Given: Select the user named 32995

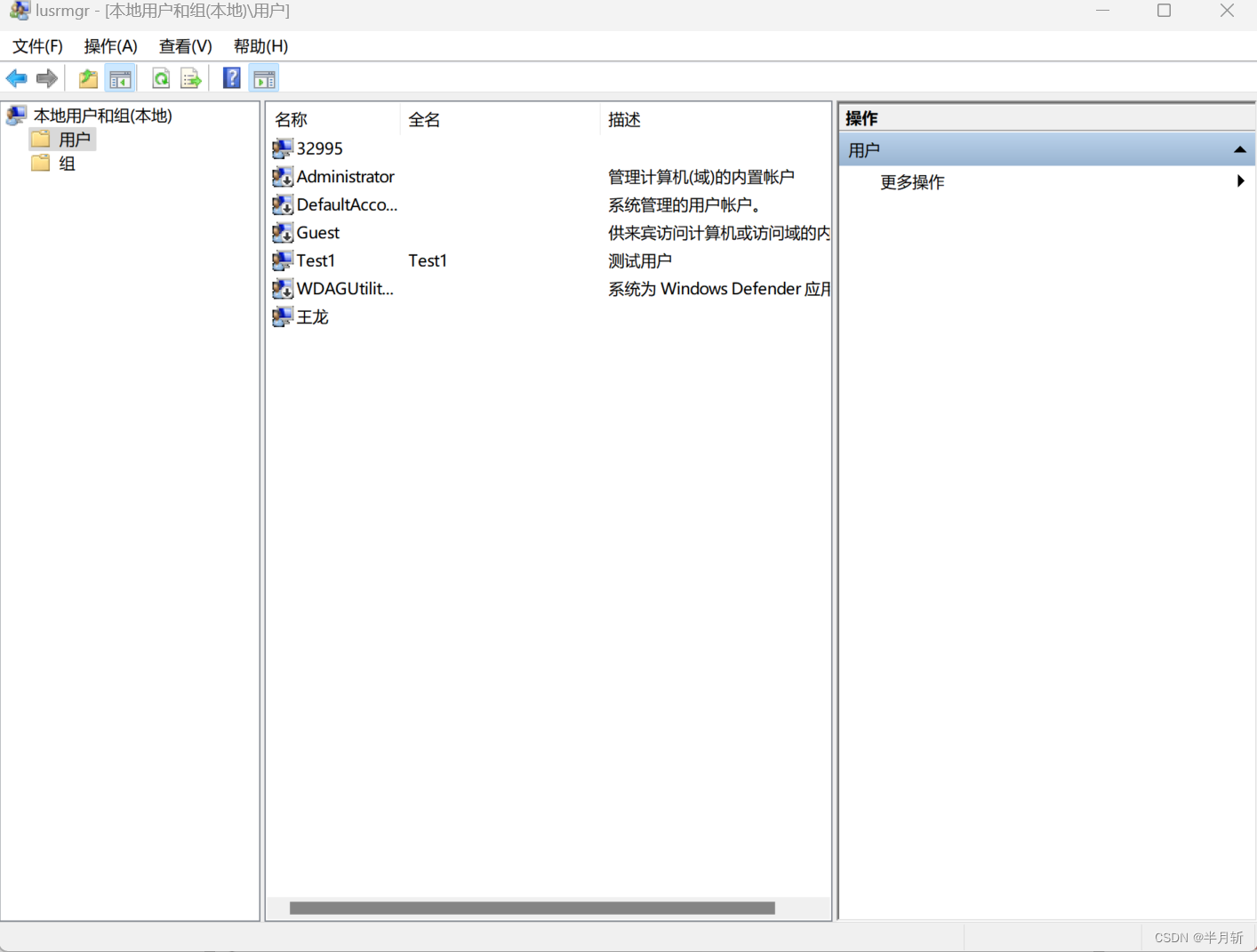Looking at the screenshot, I should click(x=319, y=148).
